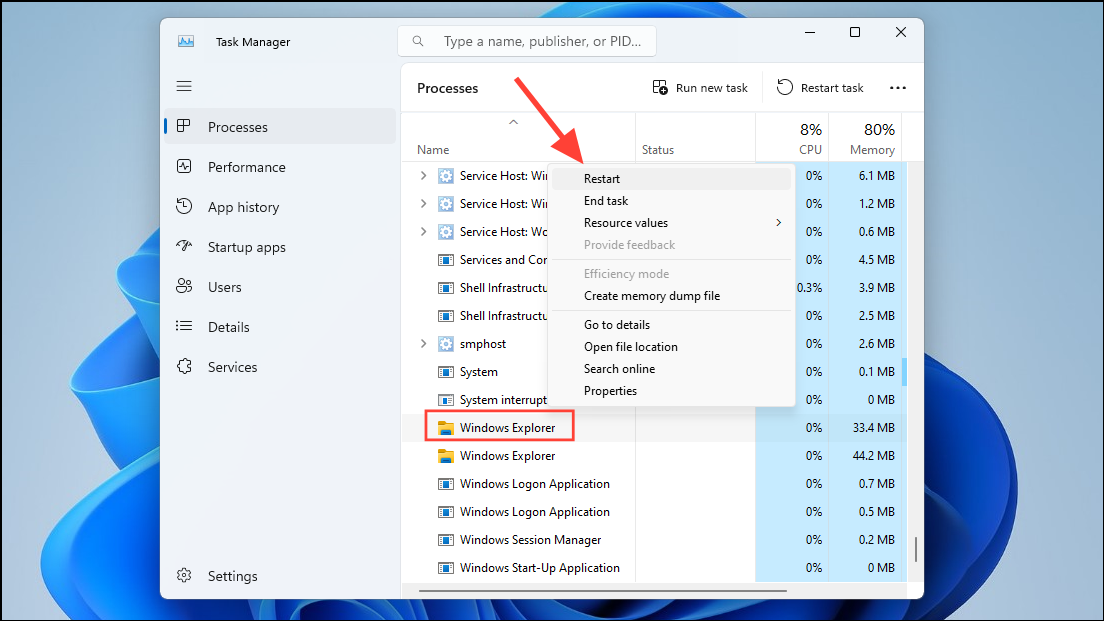Click the 44.2 MB memory value
The image size is (1104, 621).
(873, 456)
